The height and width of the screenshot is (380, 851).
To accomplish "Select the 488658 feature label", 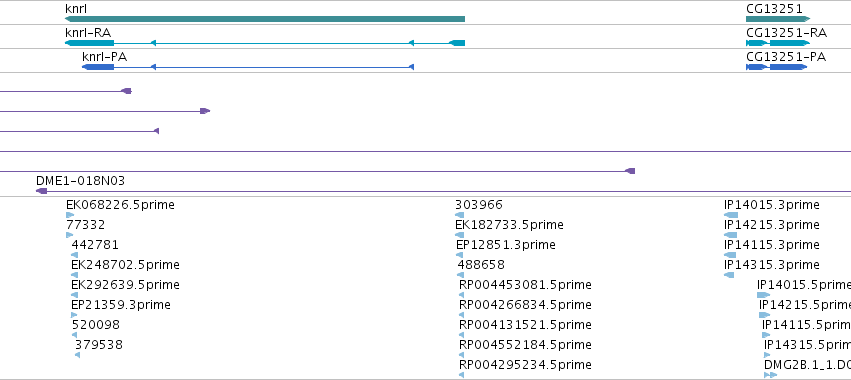I will click(x=481, y=265).
